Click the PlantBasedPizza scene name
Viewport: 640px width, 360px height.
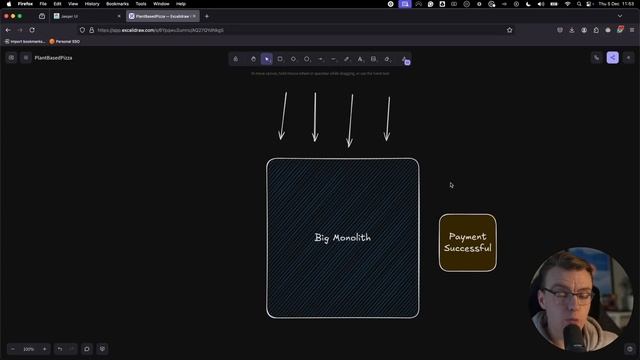pyautogui.click(x=53, y=58)
